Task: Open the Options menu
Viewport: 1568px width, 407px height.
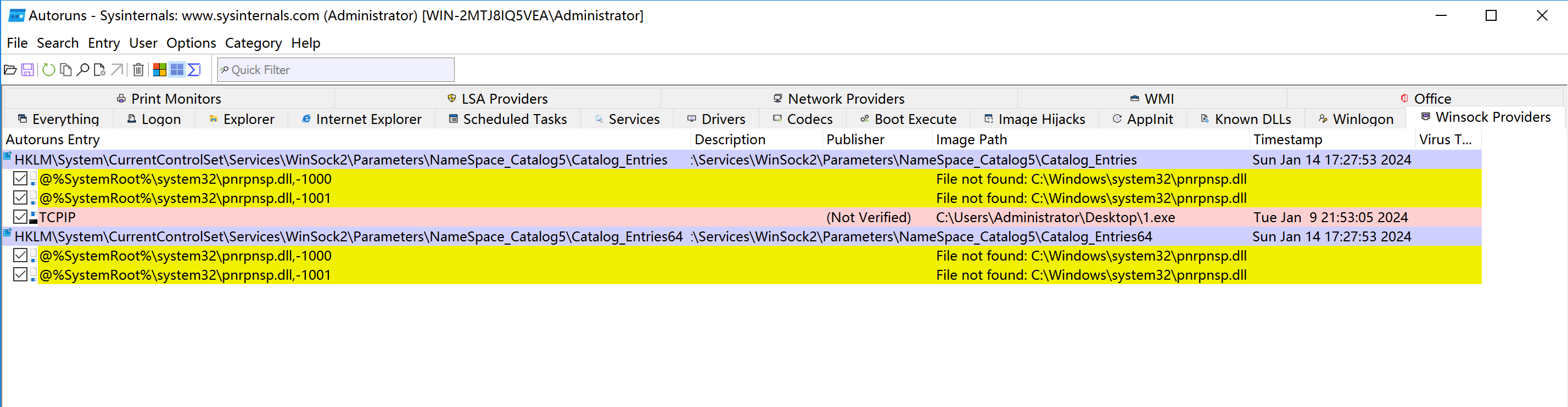Action: 191,43
